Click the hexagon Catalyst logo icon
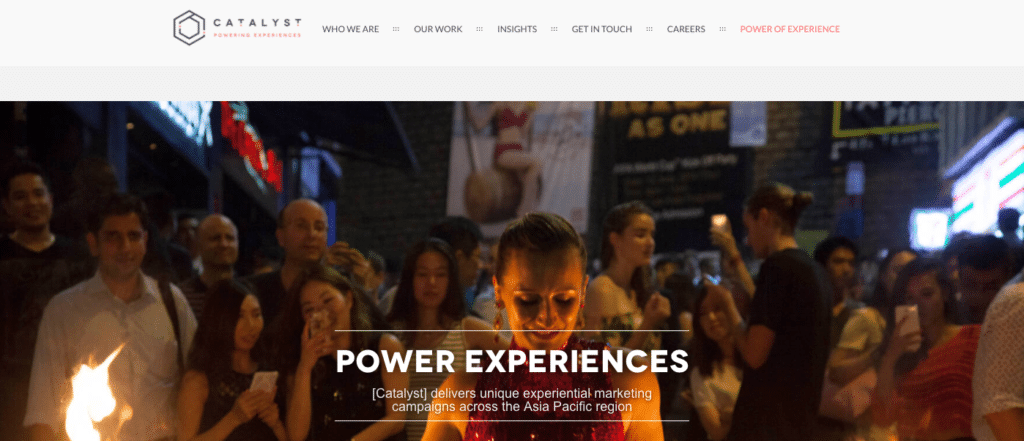Screen dimensions: 1024x441 point(189,28)
